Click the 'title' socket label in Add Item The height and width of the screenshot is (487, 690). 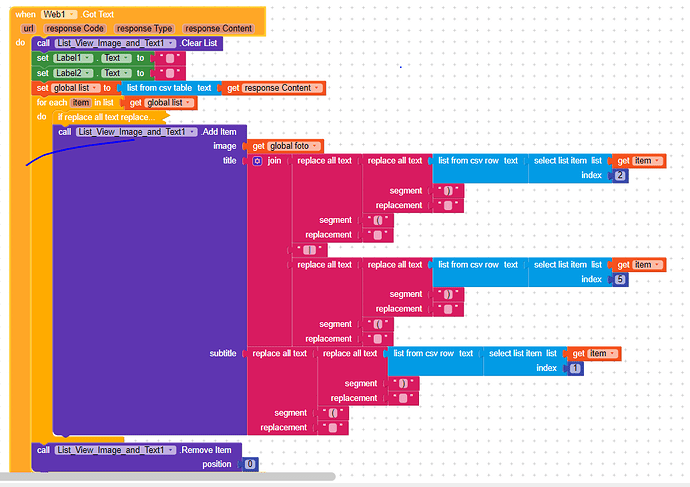coord(229,161)
